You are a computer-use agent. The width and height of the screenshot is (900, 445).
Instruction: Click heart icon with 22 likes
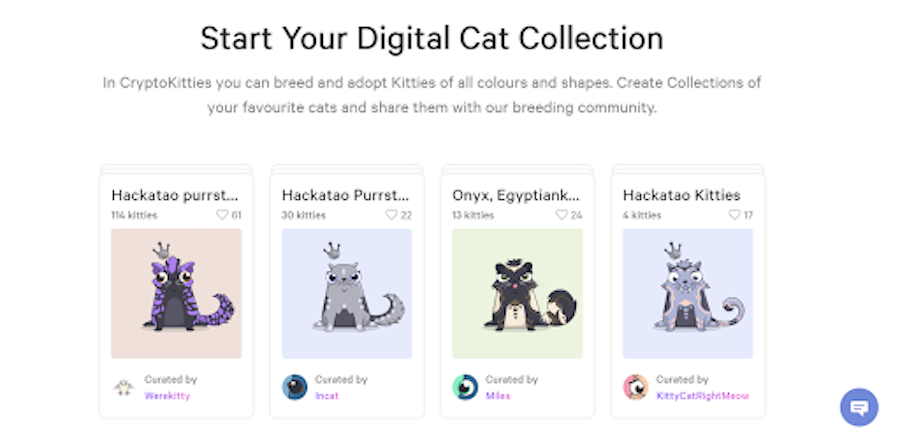click(393, 214)
